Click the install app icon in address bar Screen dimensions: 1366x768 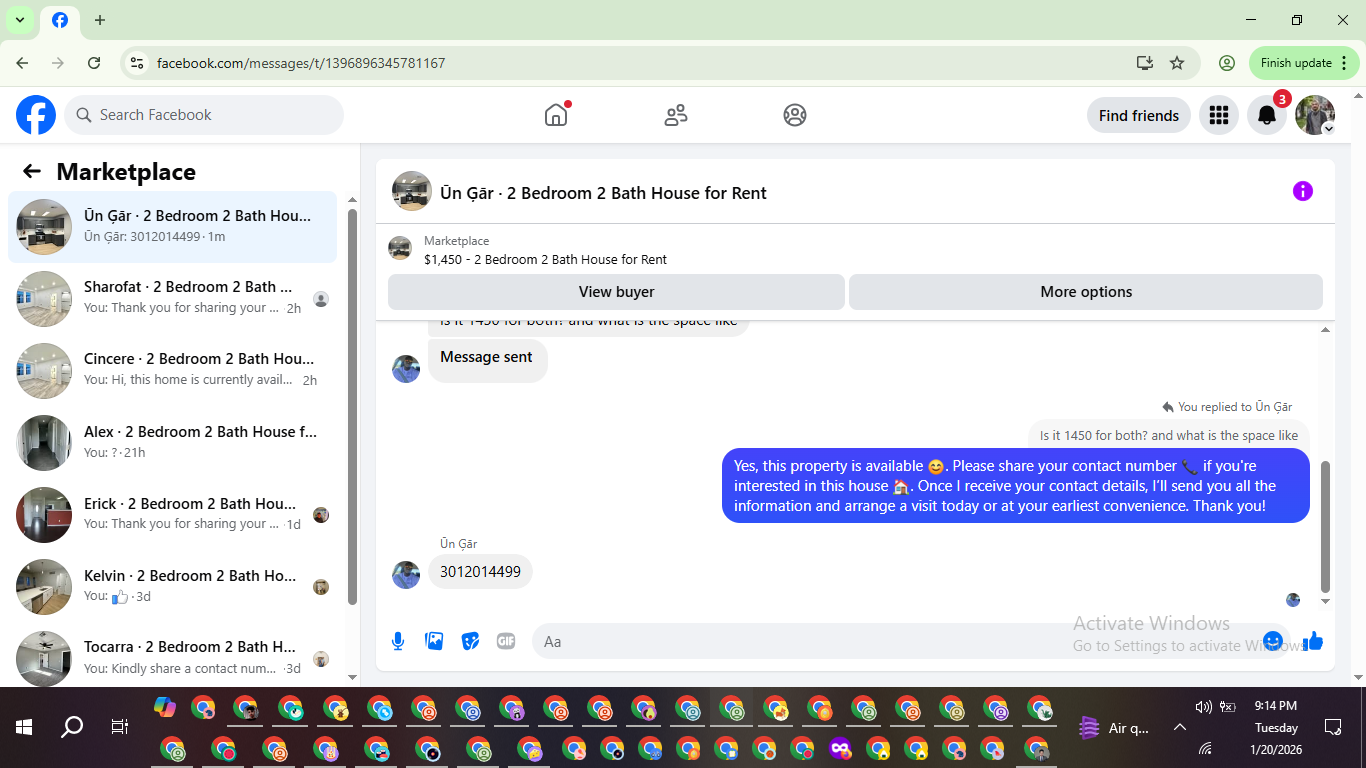pos(1145,63)
